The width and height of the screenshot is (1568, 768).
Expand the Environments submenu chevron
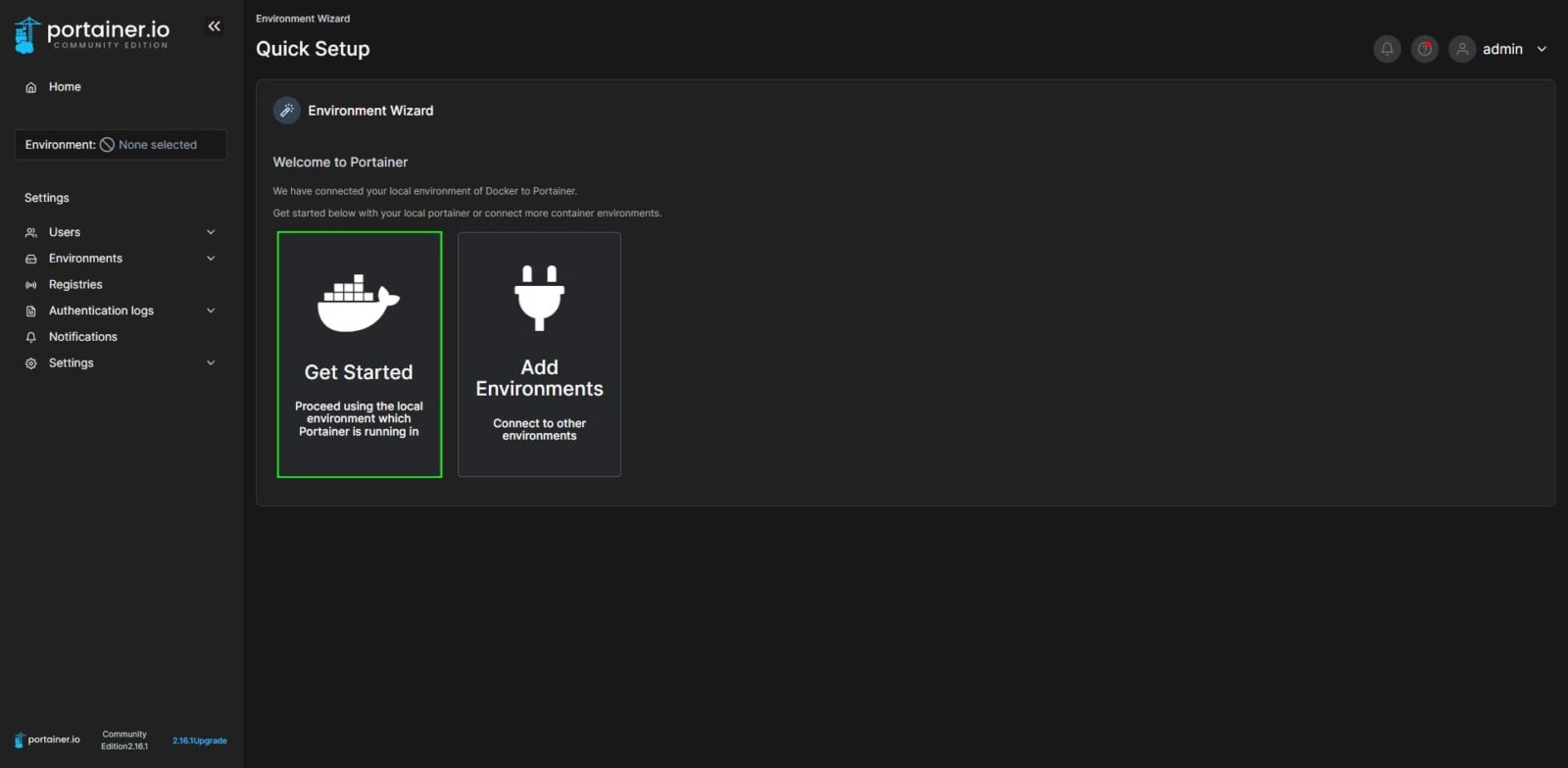pyautogui.click(x=211, y=259)
